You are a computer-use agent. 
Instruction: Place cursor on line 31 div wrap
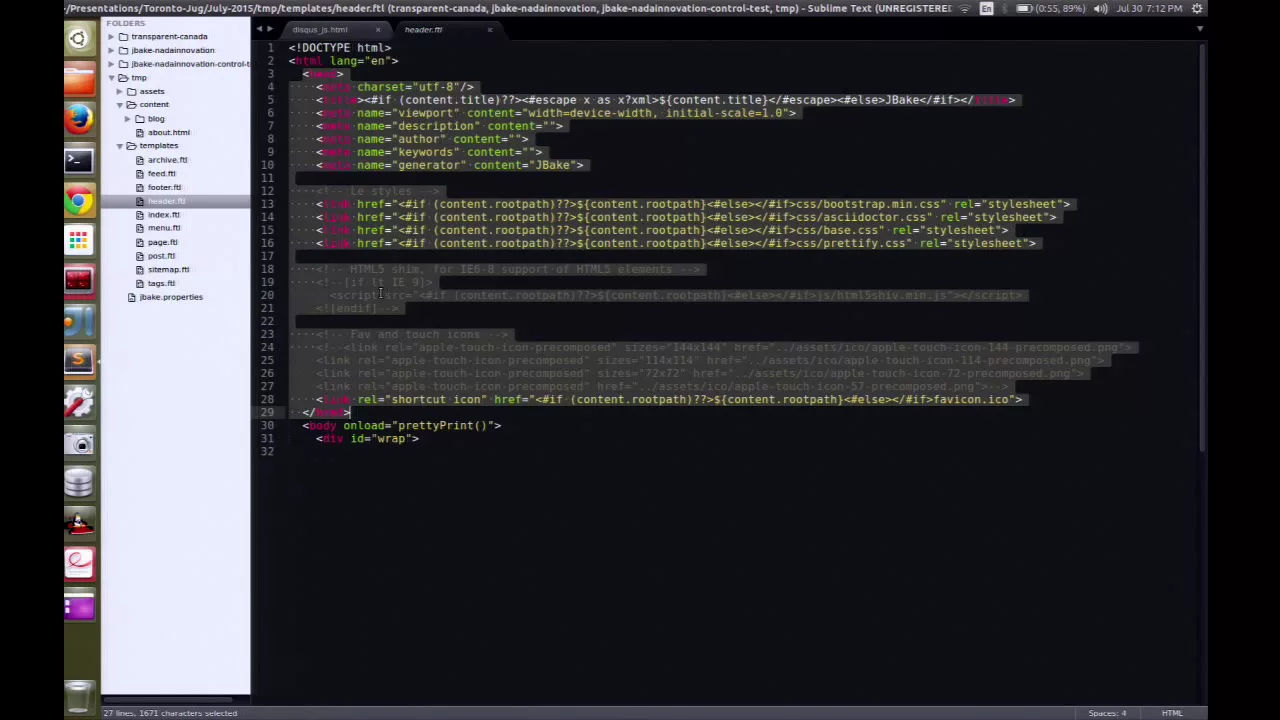coord(367,438)
